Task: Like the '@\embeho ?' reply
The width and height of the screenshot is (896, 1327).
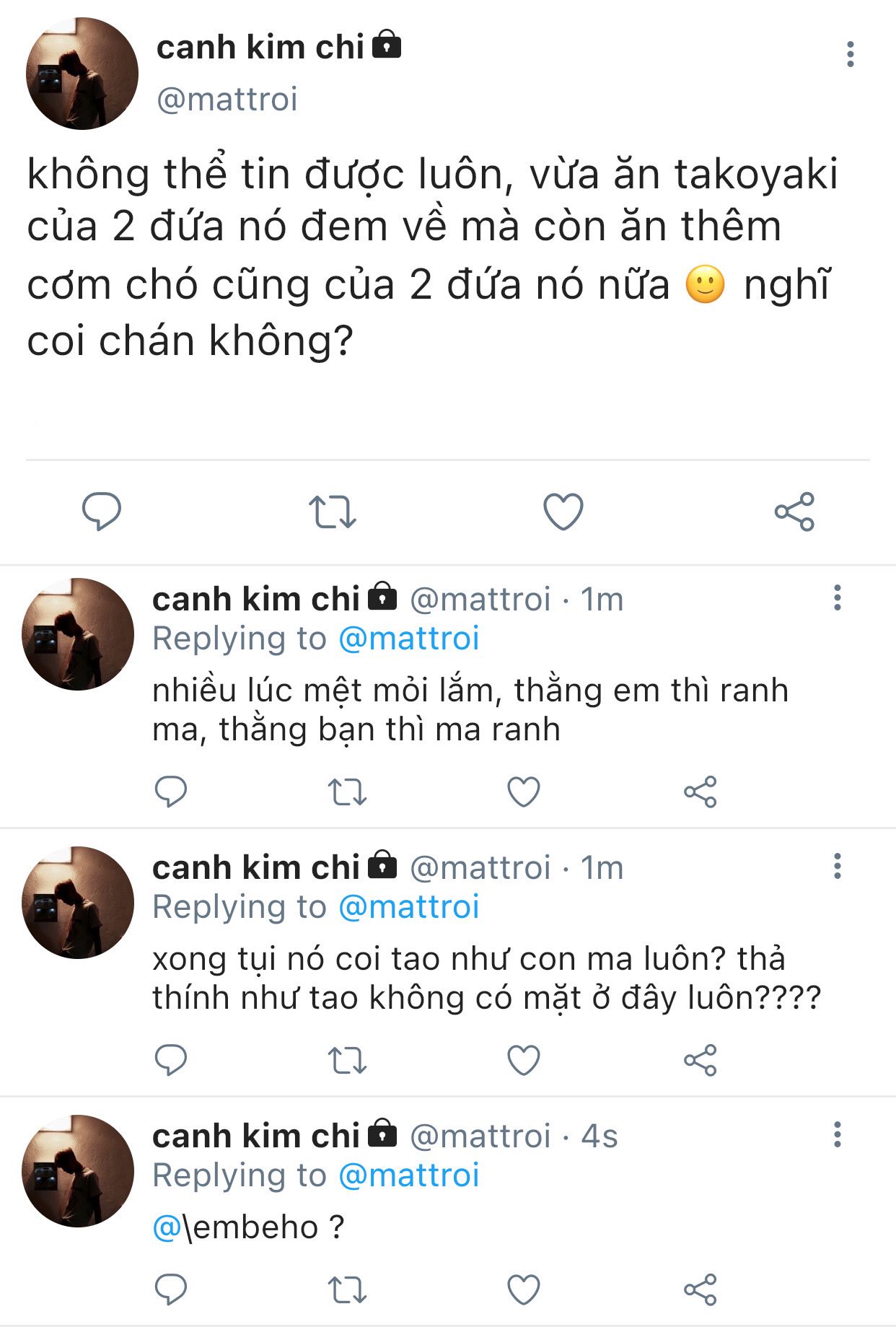Action: point(524,1289)
